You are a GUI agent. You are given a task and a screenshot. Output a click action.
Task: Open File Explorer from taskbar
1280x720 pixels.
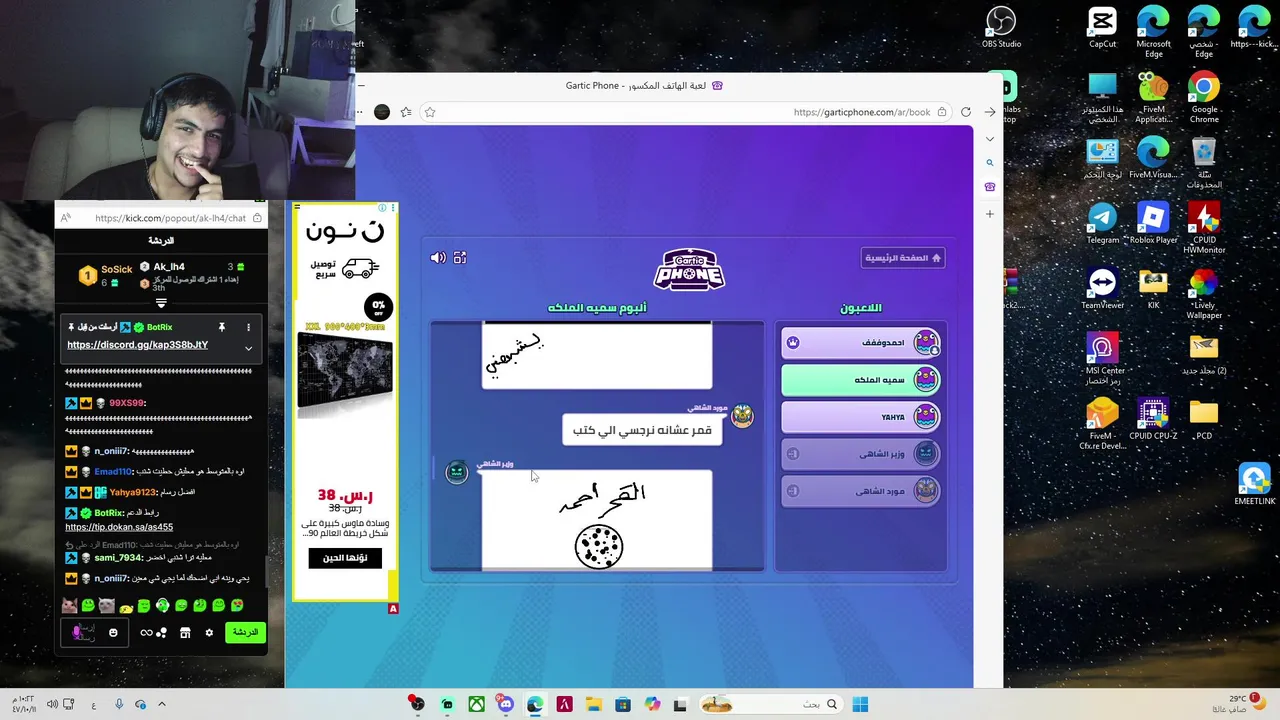point(592,705)
